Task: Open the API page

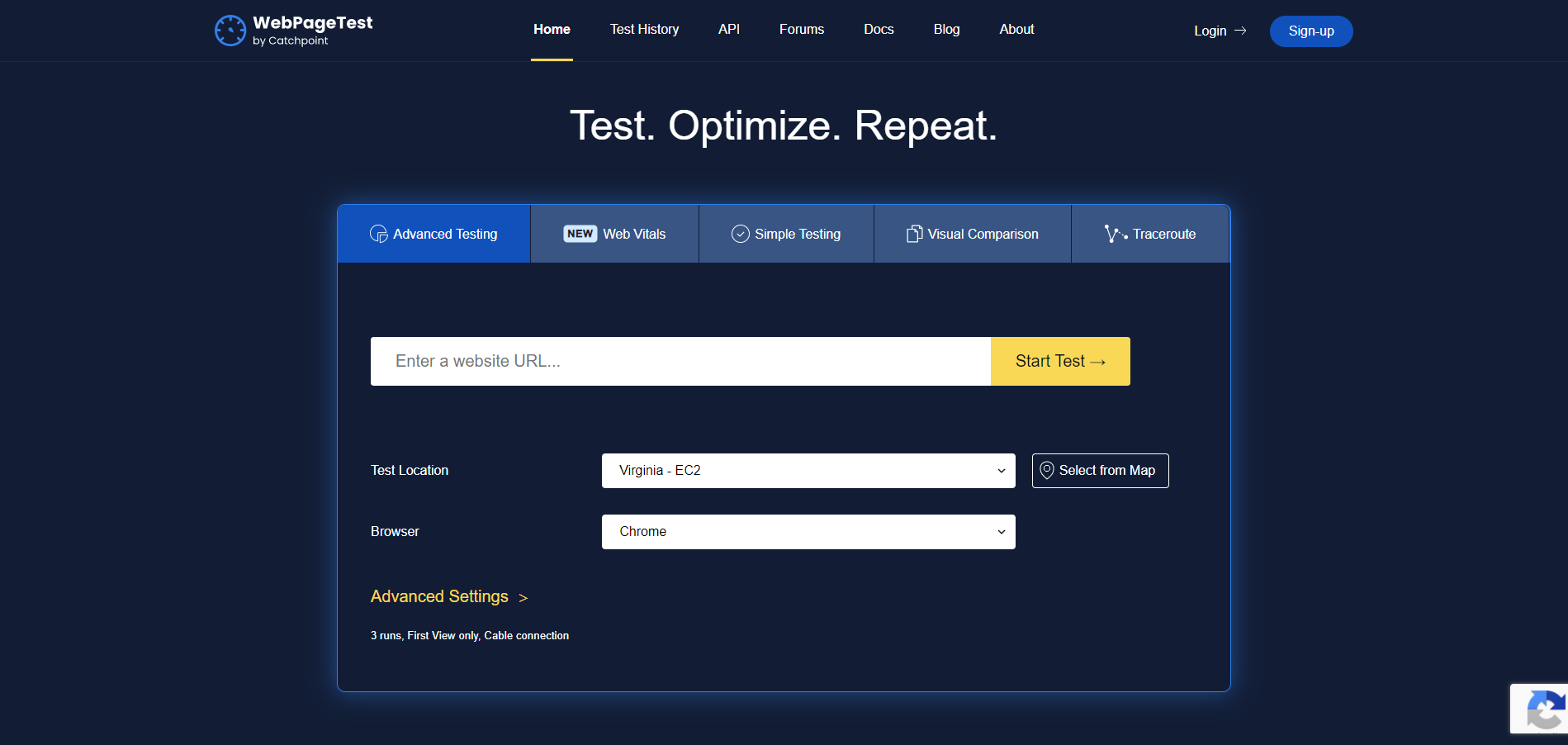Action: (729, 30)
